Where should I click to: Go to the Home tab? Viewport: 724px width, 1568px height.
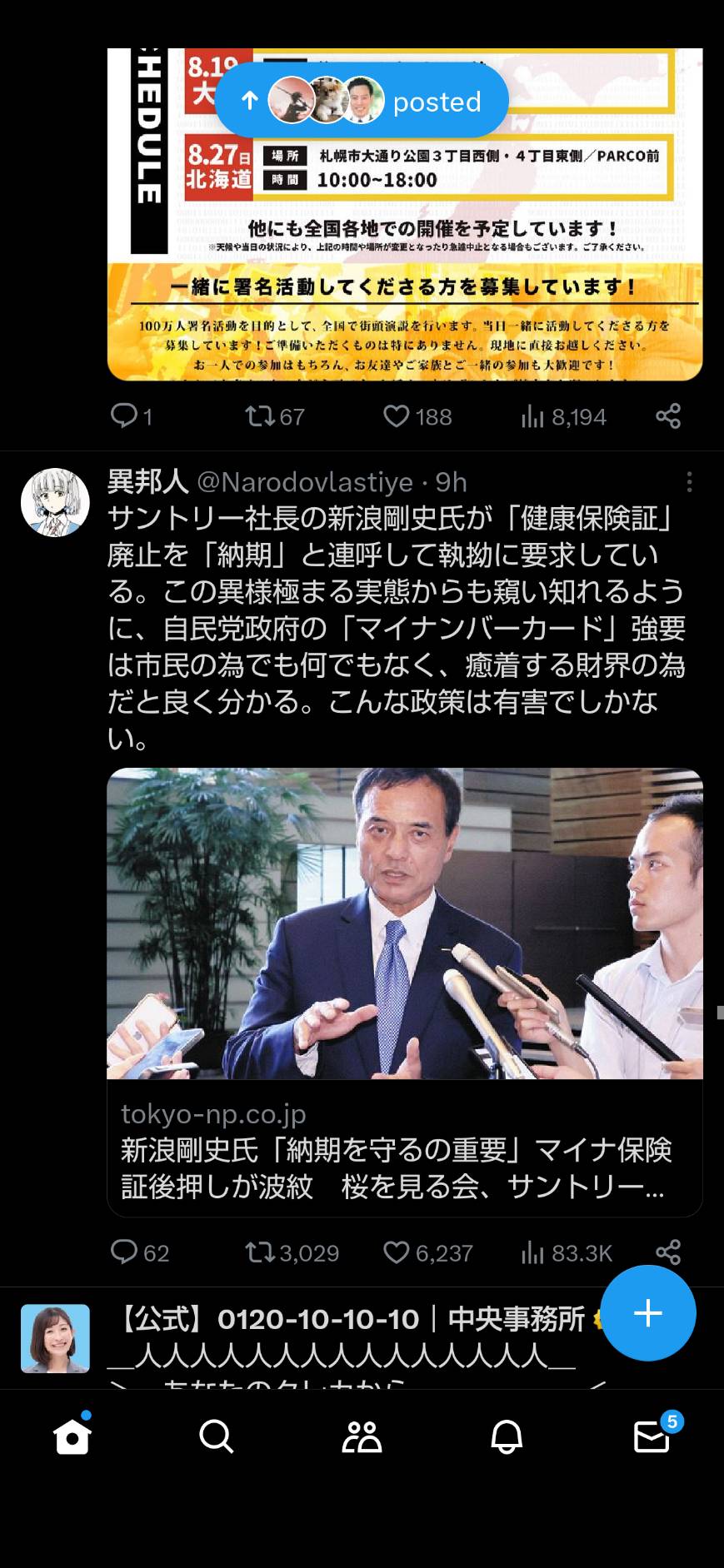pos(72,1436)
